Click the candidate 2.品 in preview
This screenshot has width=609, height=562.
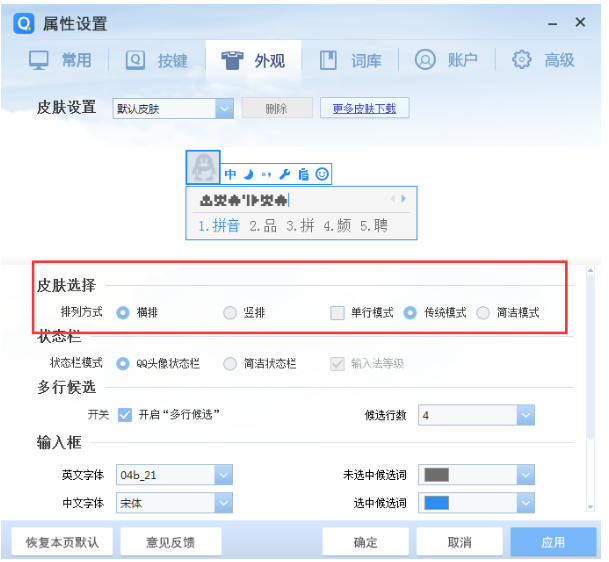(263, 226)
